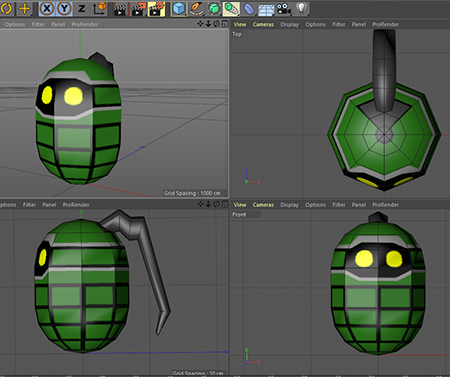Add a Camera object
The image size is (450, 377).
(283, 9)
